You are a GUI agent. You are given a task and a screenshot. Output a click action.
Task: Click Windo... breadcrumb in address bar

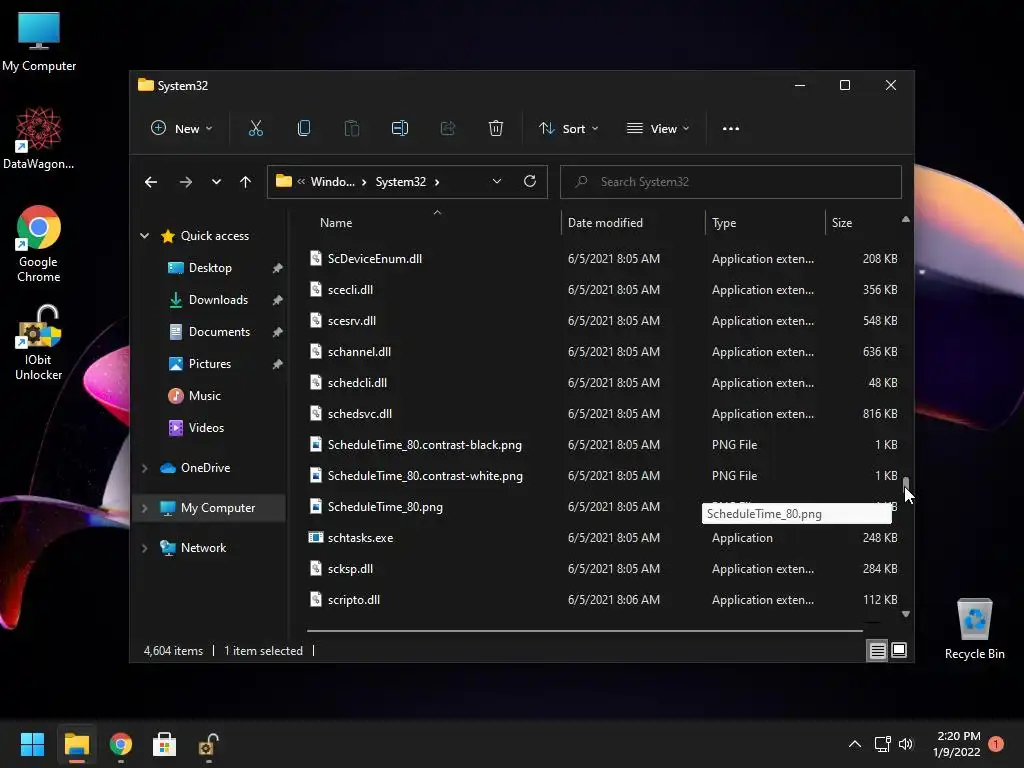coord(332,182)
